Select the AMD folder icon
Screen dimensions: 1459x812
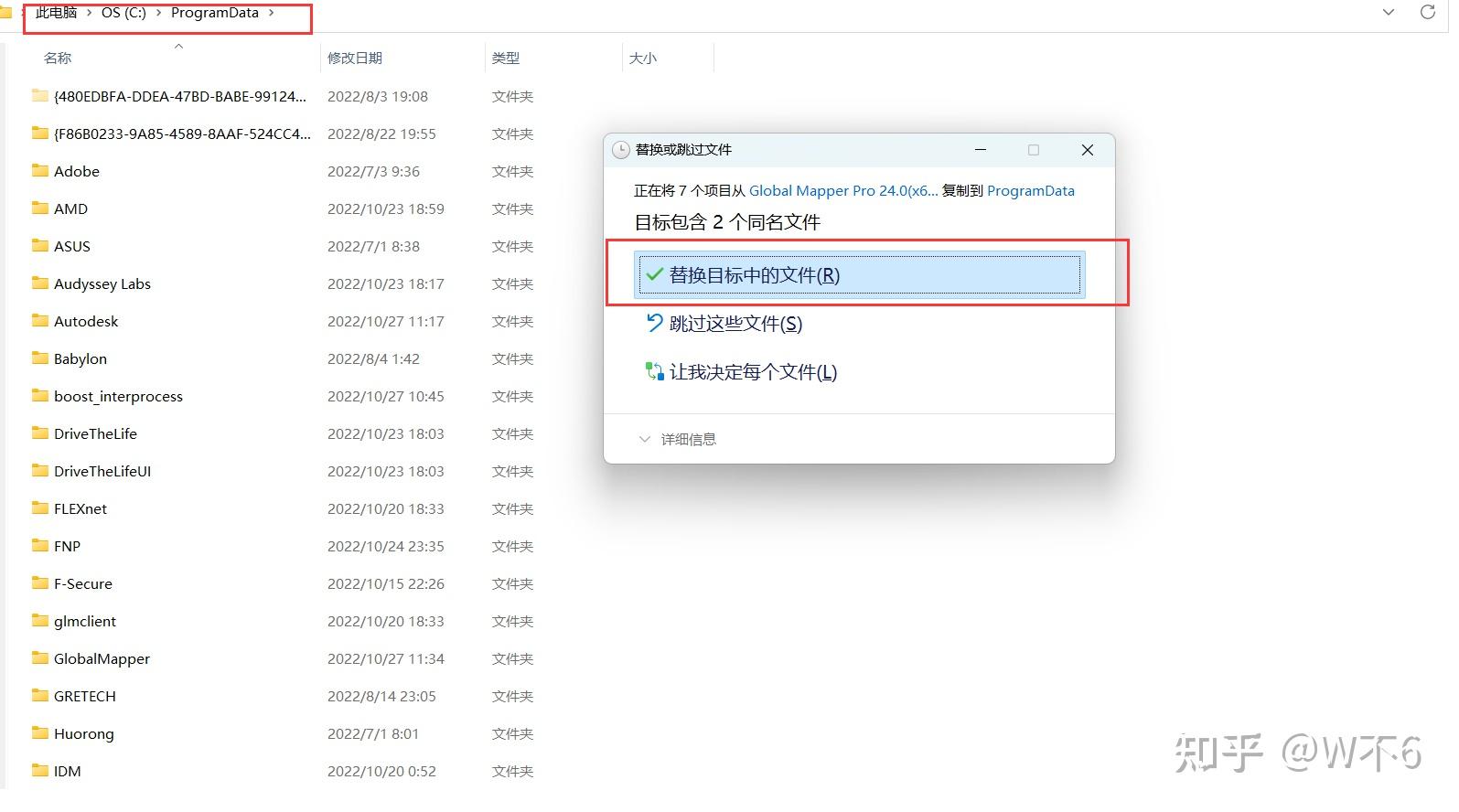[39, 208]
